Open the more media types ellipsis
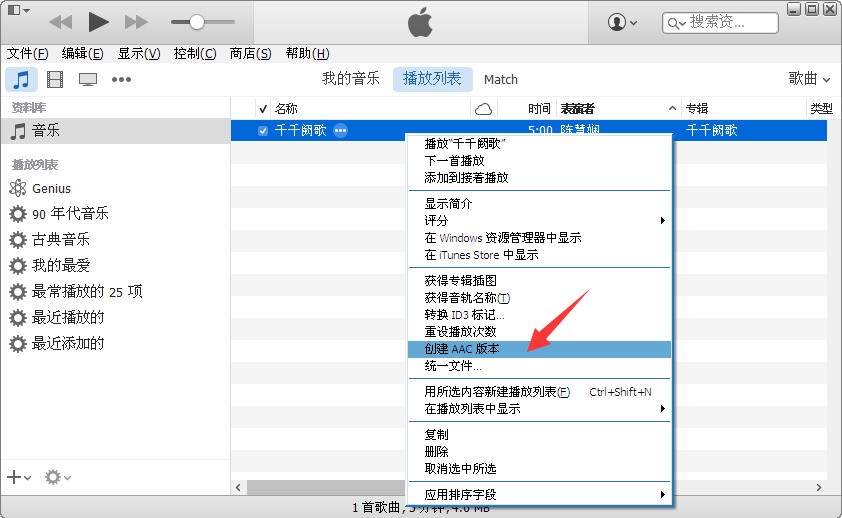The height and width of the screenshot is (518, 842). (x=121, y=79)
